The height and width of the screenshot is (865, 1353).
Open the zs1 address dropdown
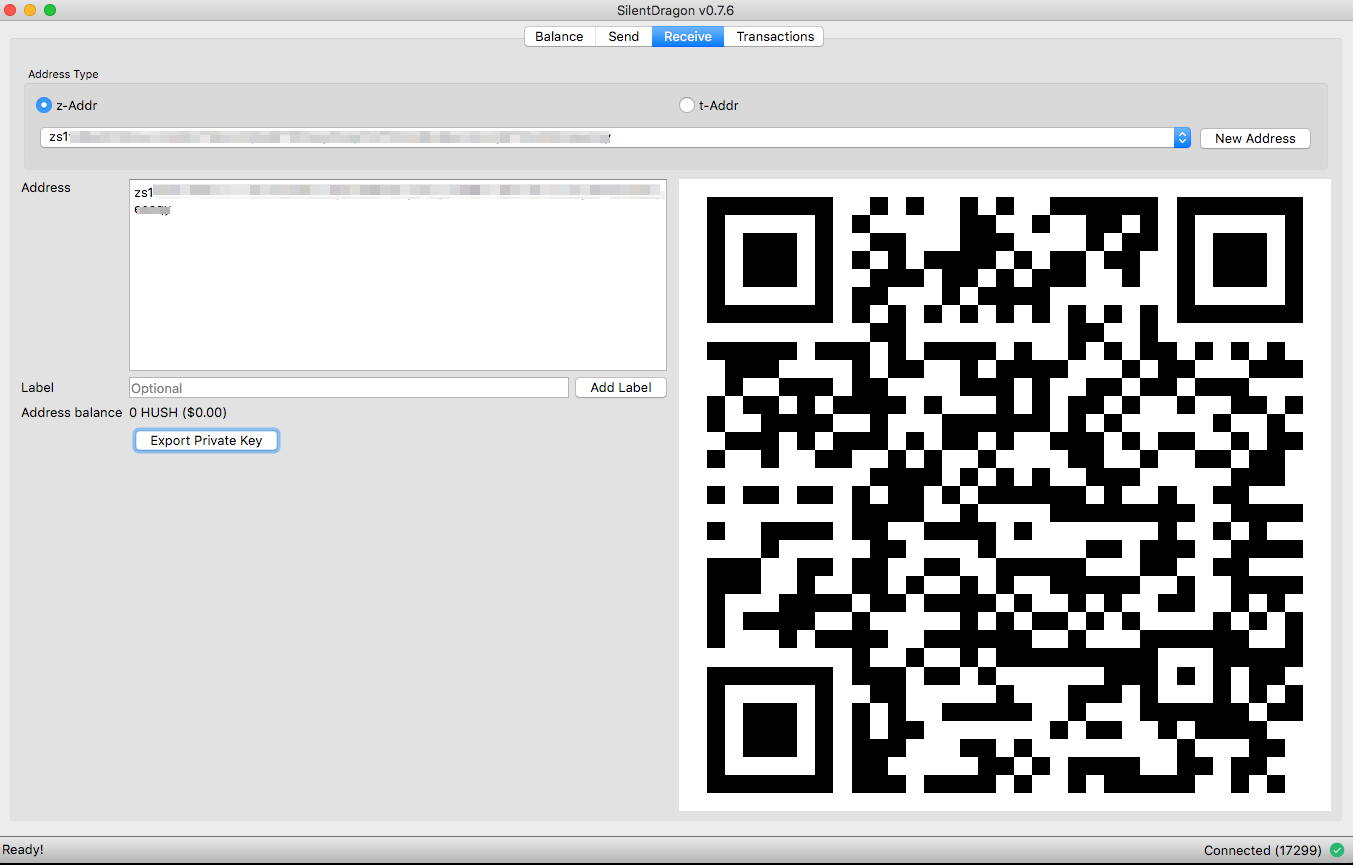pos(615,138)
